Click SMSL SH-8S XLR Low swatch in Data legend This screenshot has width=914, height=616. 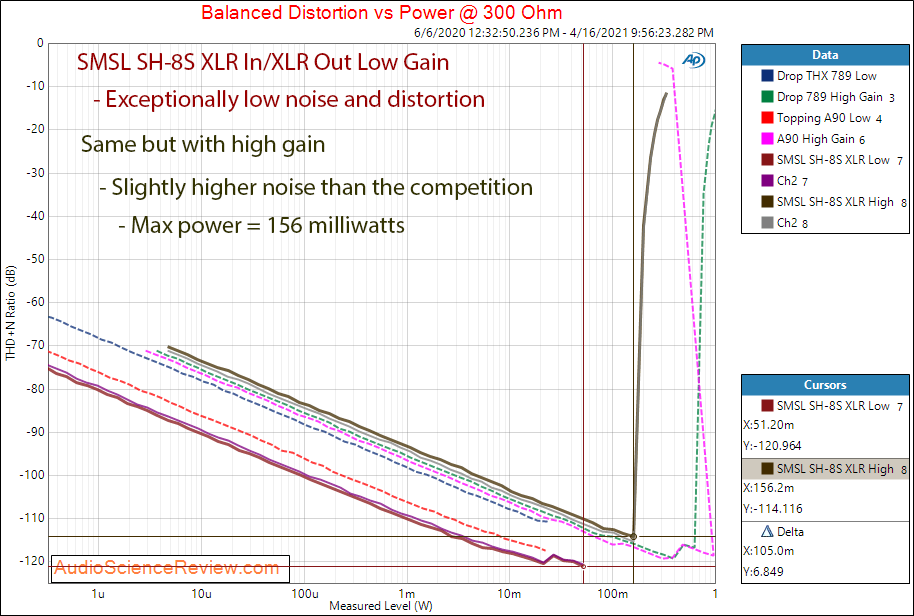click(767, 160)
